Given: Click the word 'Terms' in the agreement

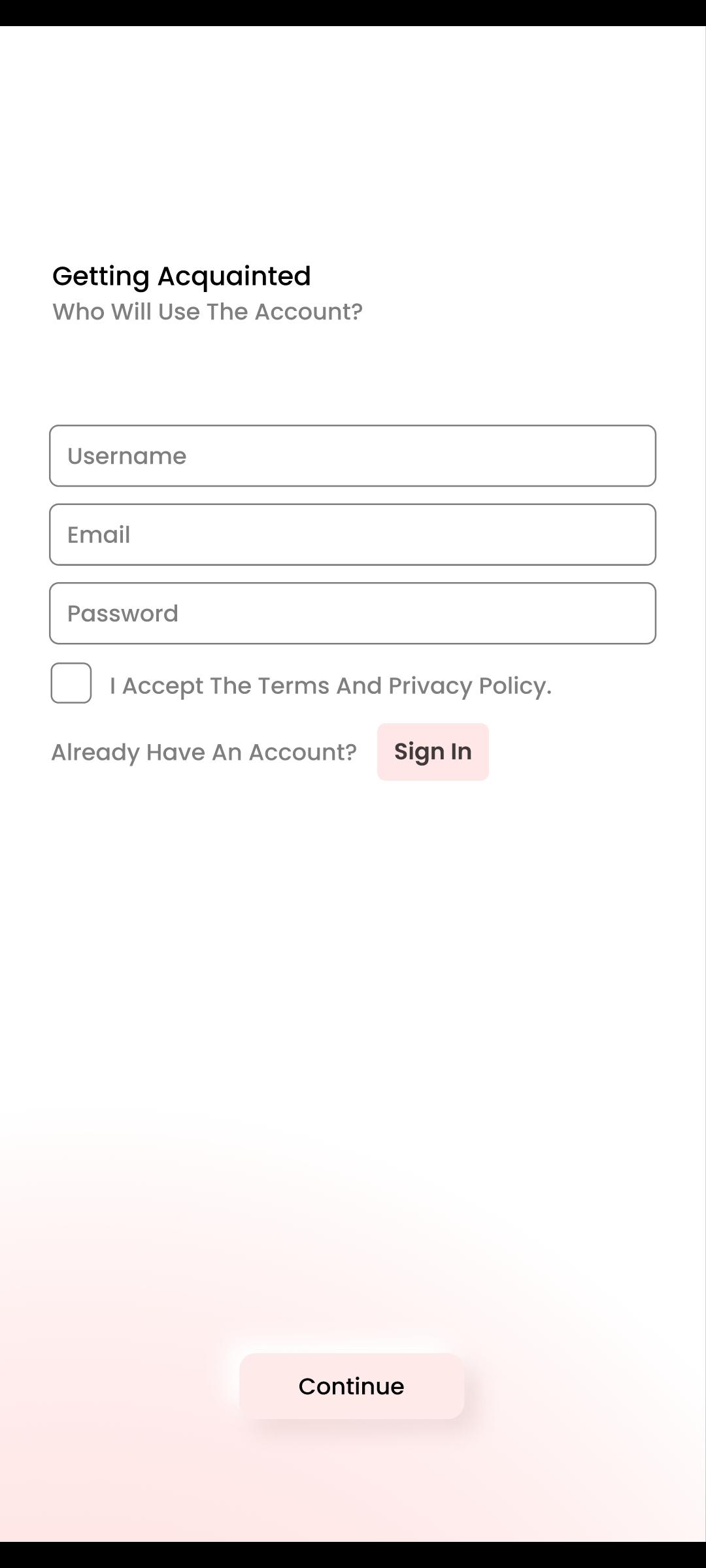Looking at the screenshot, I should 293,686.
